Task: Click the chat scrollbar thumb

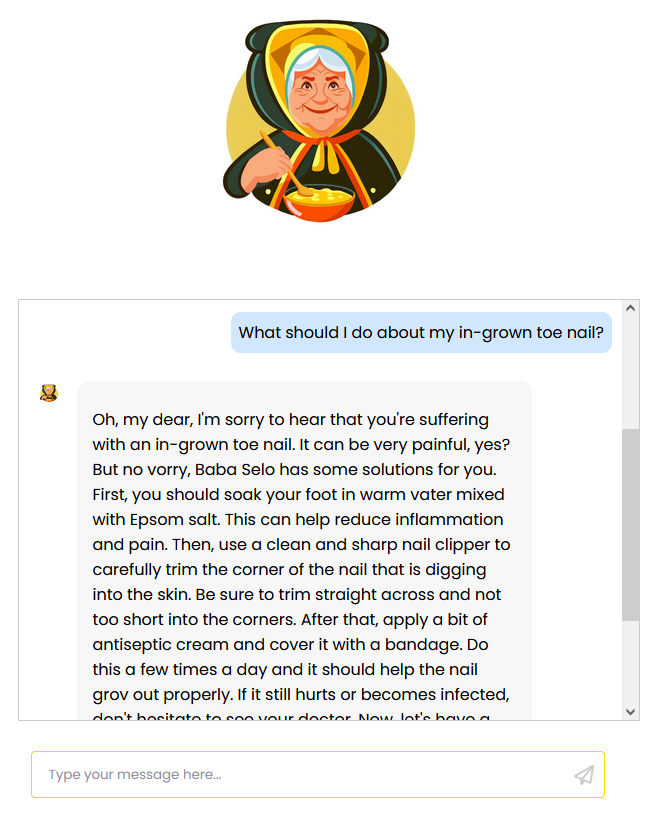Action: (631, 525)
